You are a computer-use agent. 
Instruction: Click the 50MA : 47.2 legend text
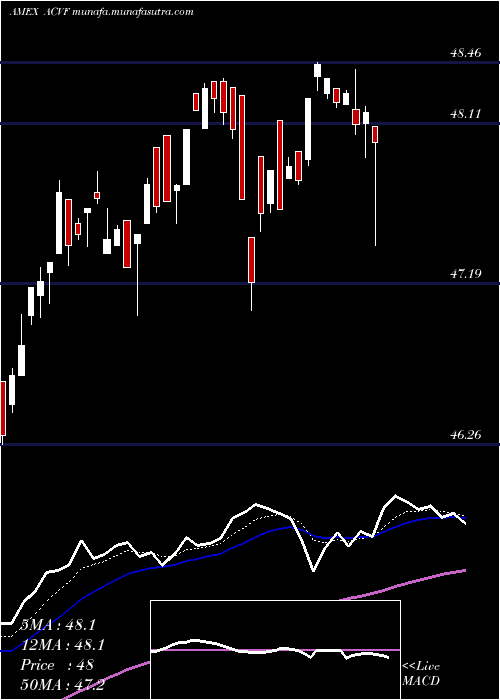click(x=63, y=684)
